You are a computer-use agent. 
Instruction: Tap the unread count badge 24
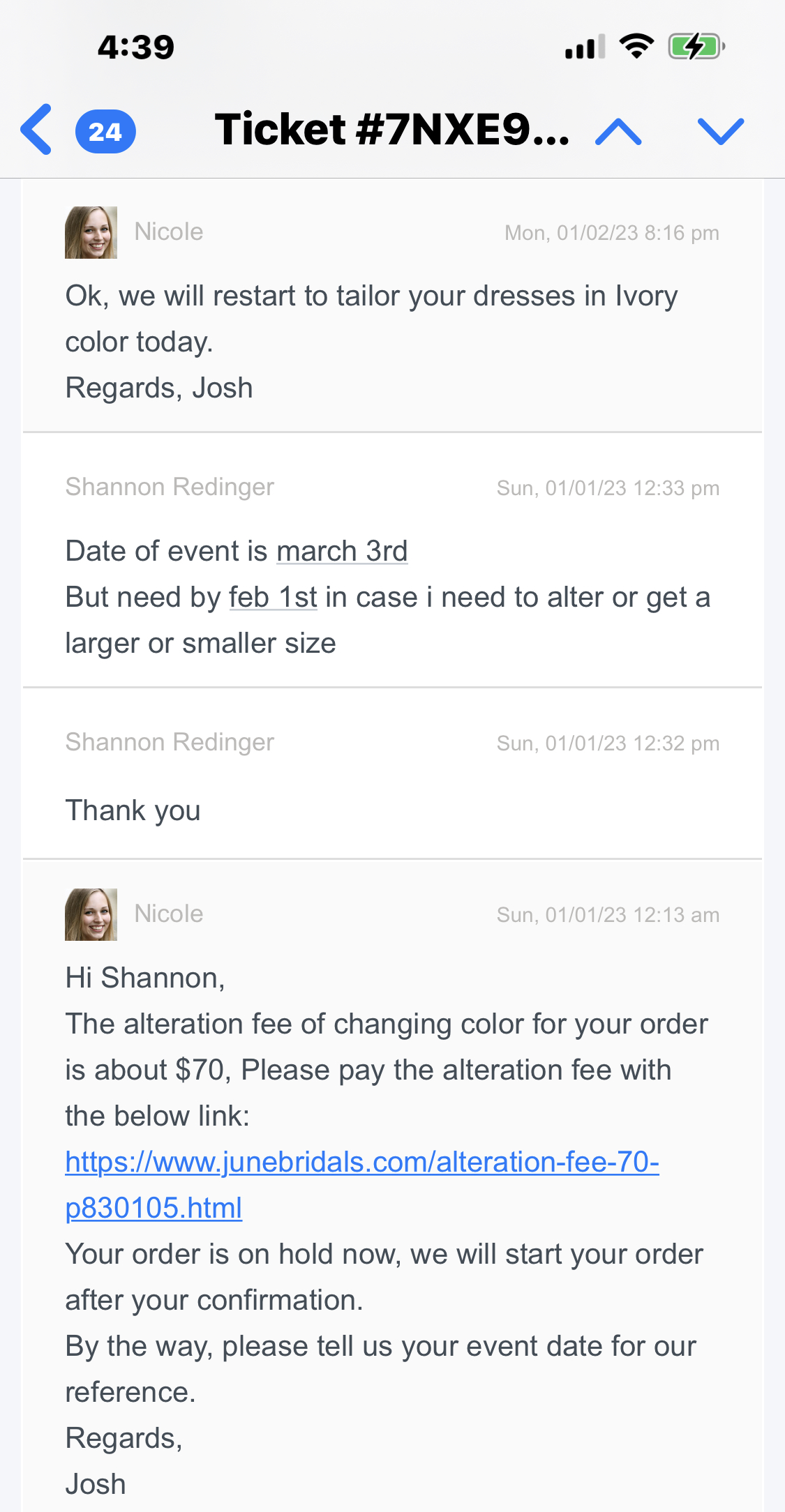[x=105, y=131]
